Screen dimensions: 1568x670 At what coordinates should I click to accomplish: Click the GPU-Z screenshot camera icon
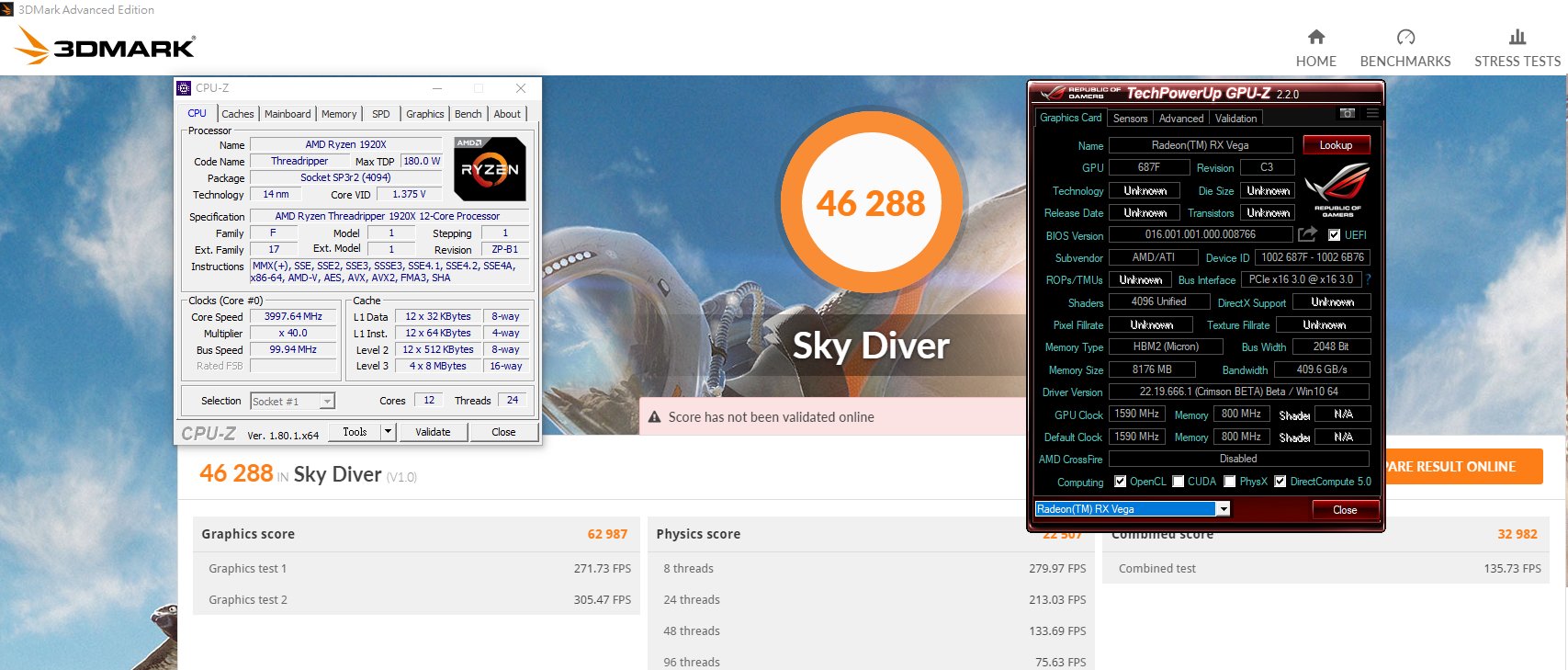pyautogui.click(x=1347, y=113)
